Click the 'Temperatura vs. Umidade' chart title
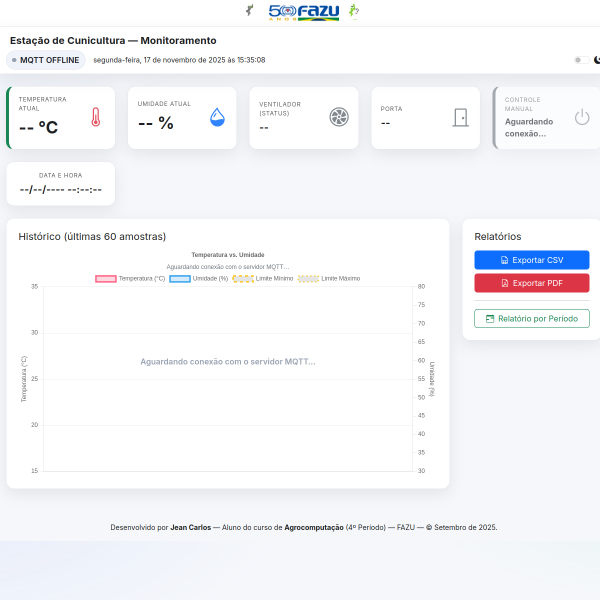 coord(228,255)
